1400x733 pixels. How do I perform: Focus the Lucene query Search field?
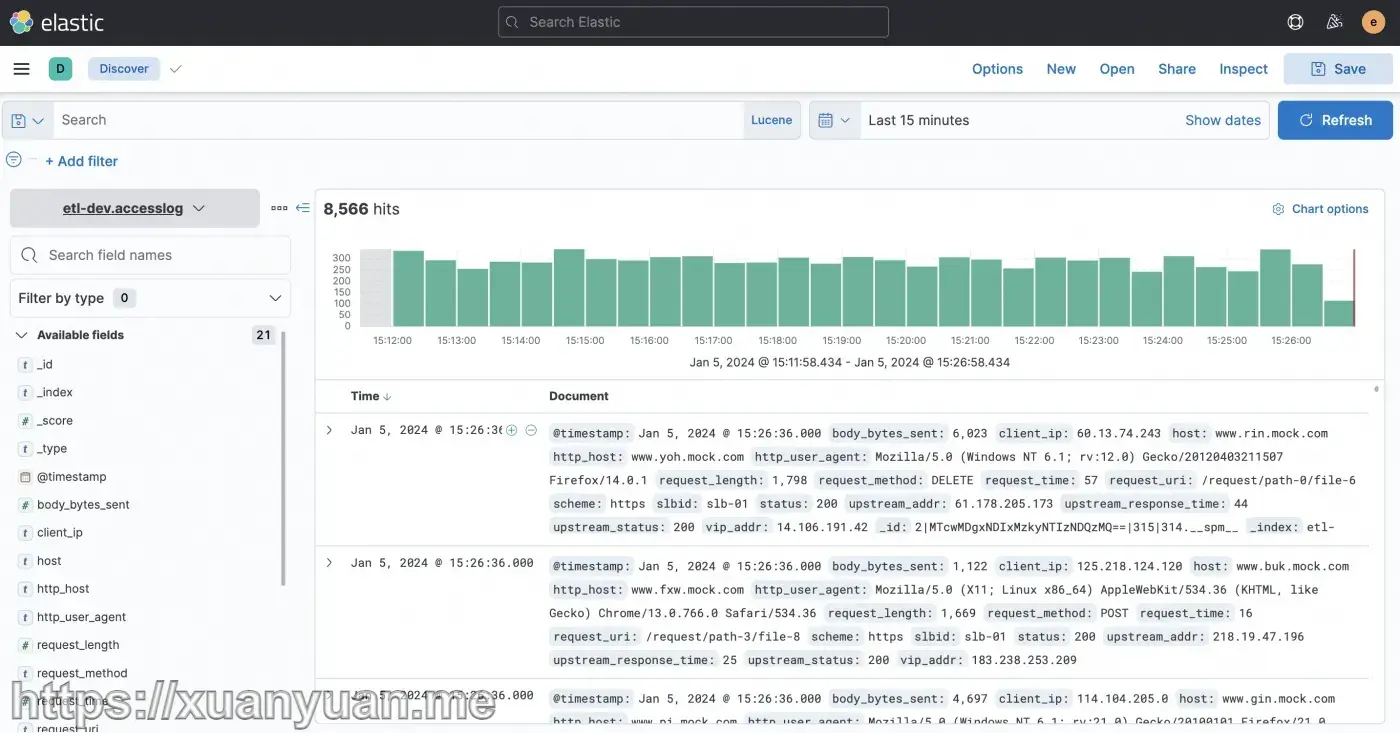(x=398, y=120)
